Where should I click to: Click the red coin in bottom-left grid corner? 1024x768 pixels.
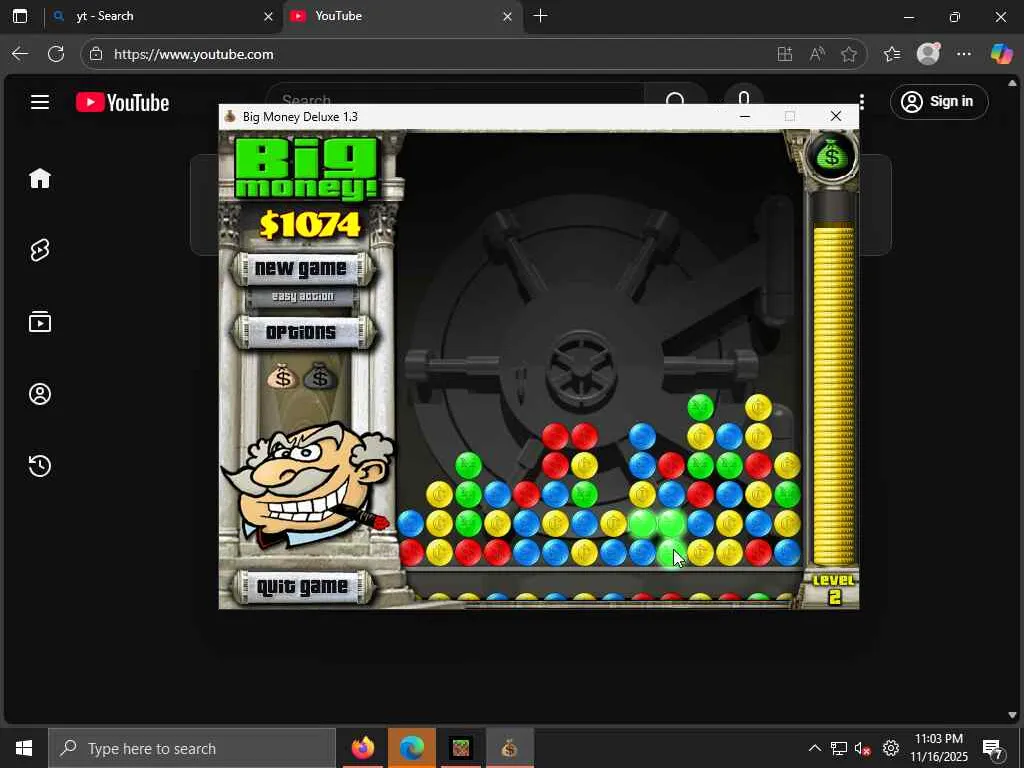tap(411, 552)
